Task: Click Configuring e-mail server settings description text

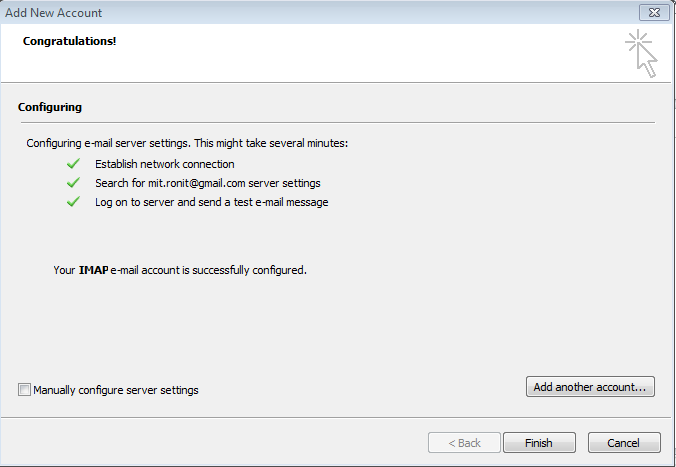Action: pyautogui.click(x=187, y=143)
